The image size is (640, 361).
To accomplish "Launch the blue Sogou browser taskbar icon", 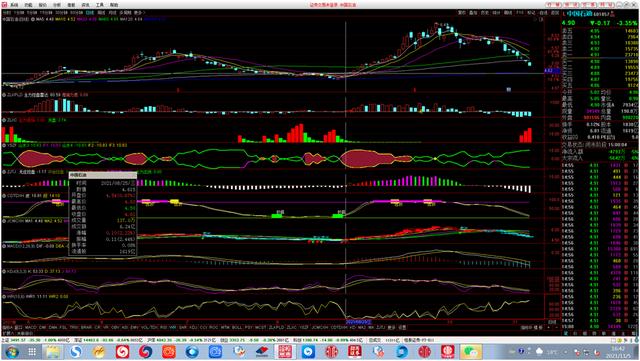I will tap(76, 352).
